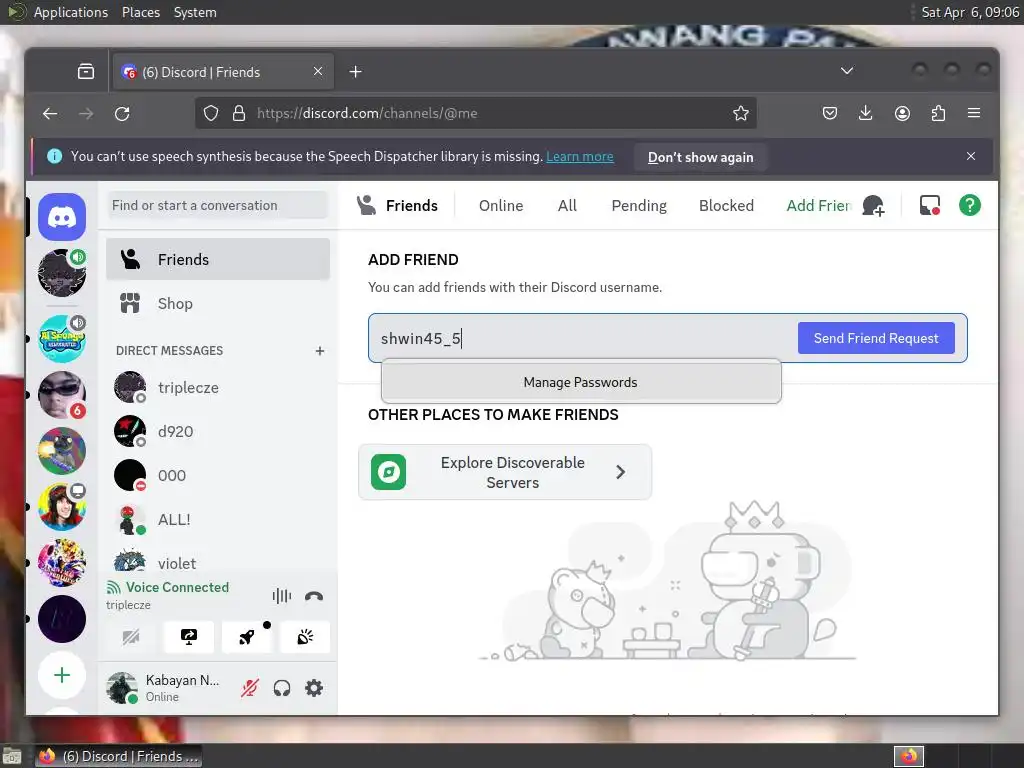
Task: Open Explore Discoverable Servers
Action: (505, 472)
